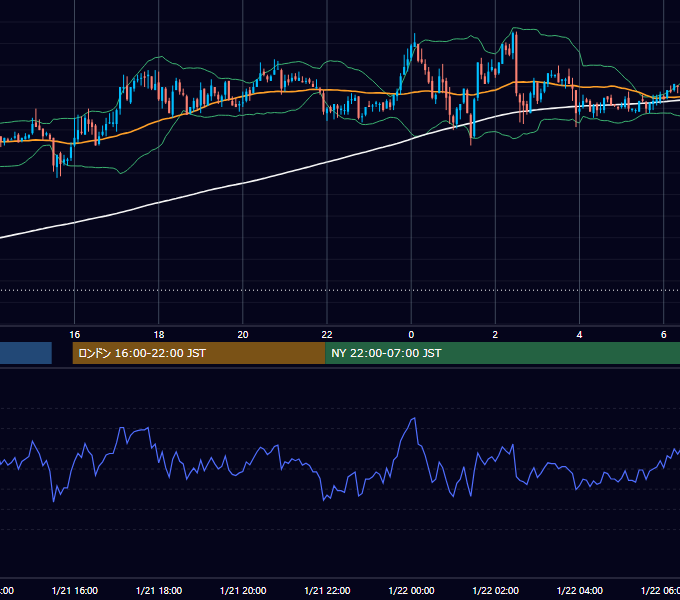Click the 1/21 20:00 date label
The height and width of the screenshot is (600, 680).
[x=243, y=590]
